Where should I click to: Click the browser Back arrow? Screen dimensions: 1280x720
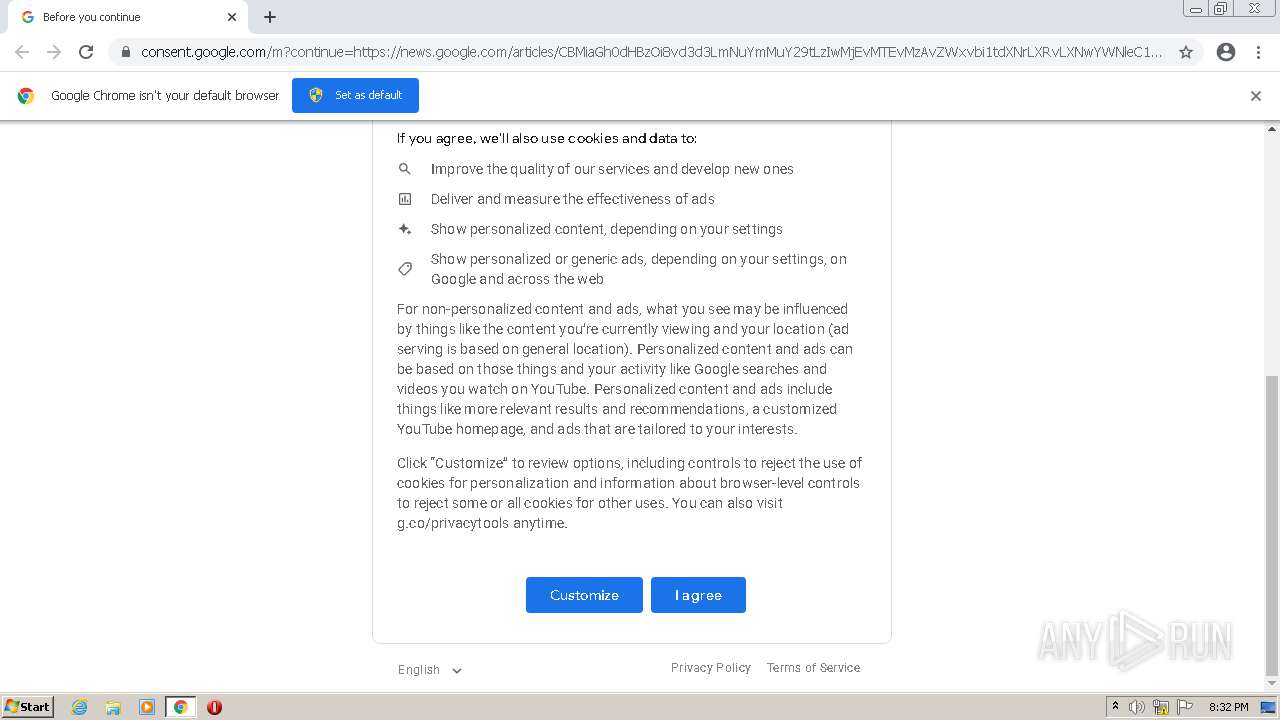click(x=22, y=52)
